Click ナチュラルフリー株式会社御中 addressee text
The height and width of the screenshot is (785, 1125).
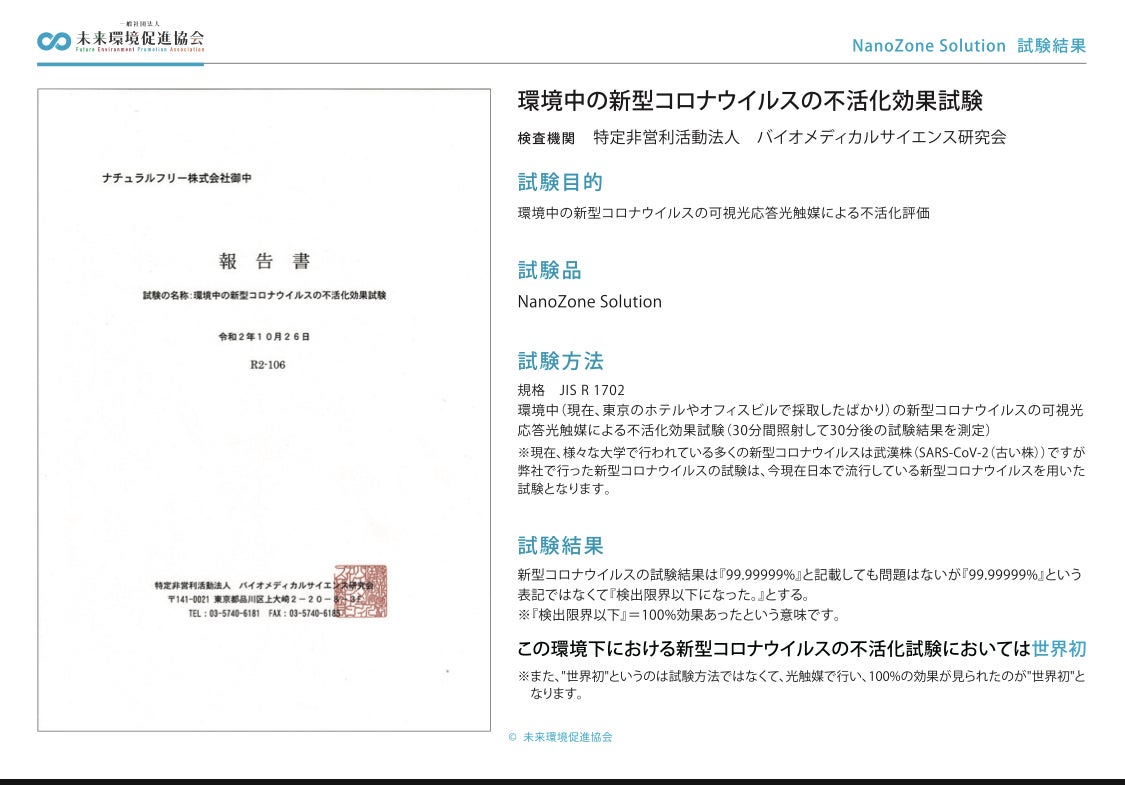point(177,178)
